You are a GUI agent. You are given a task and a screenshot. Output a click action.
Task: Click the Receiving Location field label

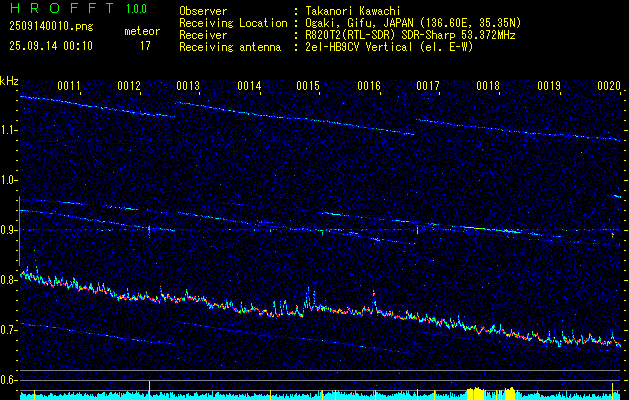[233, 22]
